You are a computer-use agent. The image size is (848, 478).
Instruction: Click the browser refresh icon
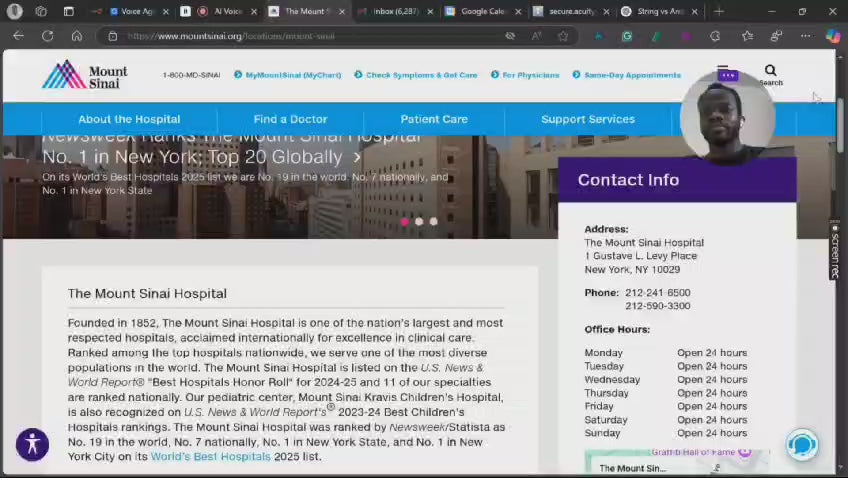[47, 36]
